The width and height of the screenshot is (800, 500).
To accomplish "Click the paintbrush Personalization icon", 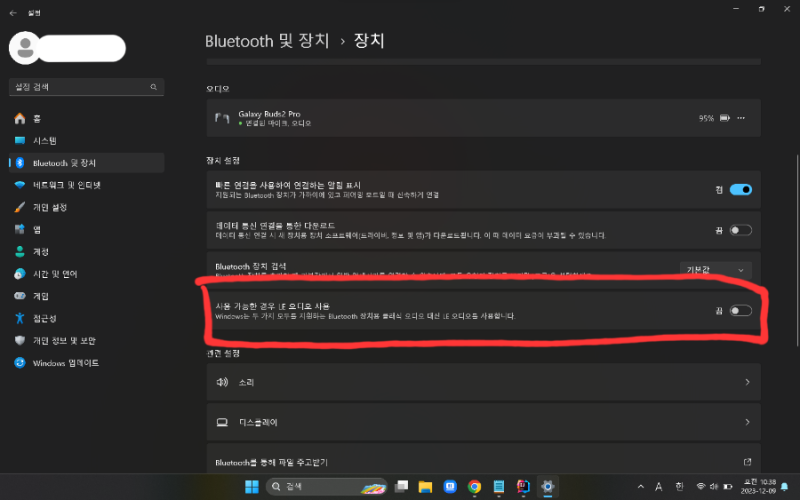I will click(x=20, y=207).
